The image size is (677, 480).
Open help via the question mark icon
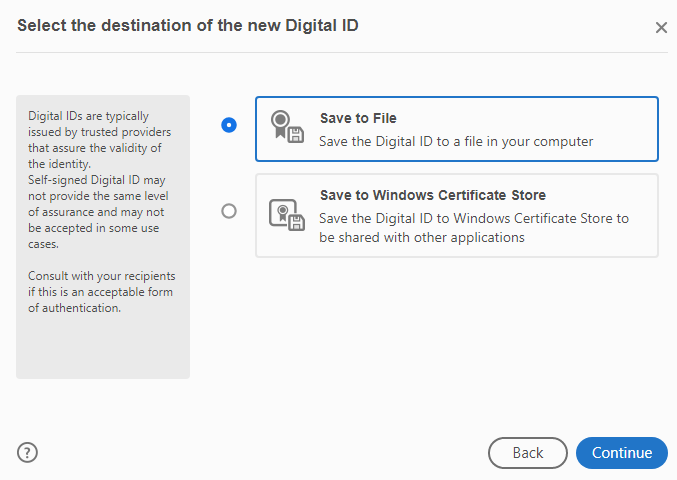[27, 452]
